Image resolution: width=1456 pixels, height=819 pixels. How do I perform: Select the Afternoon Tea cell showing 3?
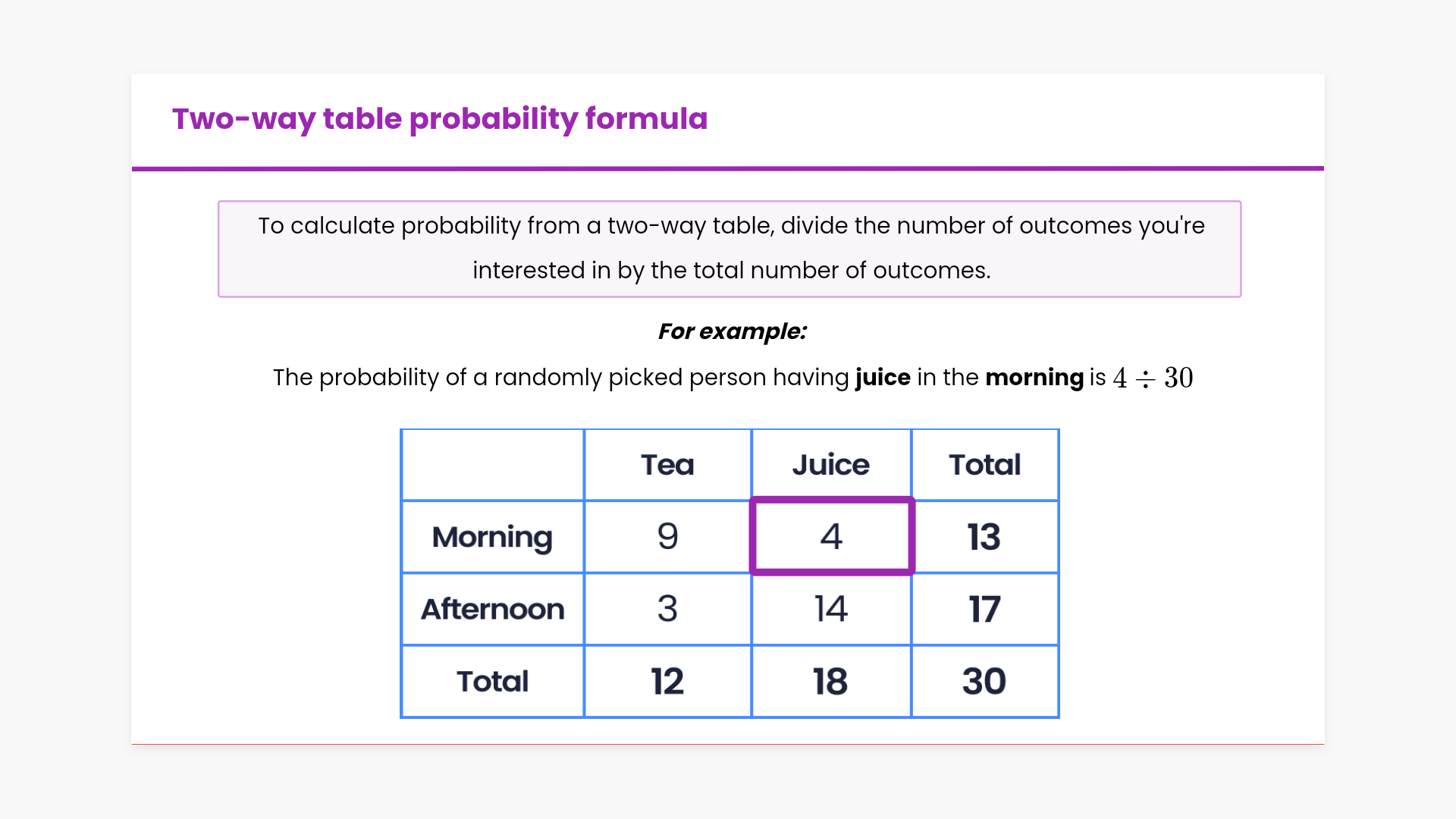(x=667, y=609)
